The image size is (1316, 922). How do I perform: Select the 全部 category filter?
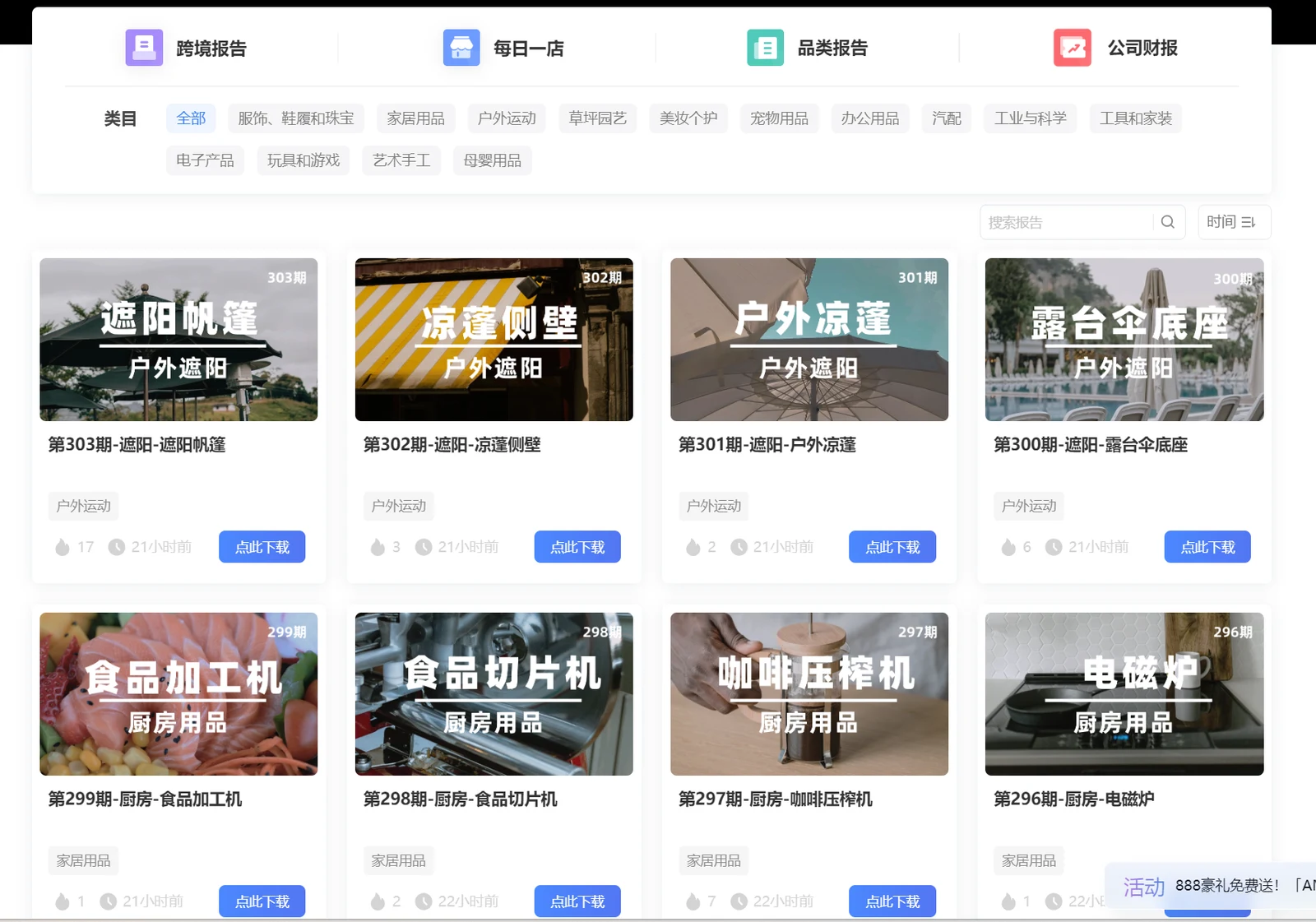tap(191, 118)
